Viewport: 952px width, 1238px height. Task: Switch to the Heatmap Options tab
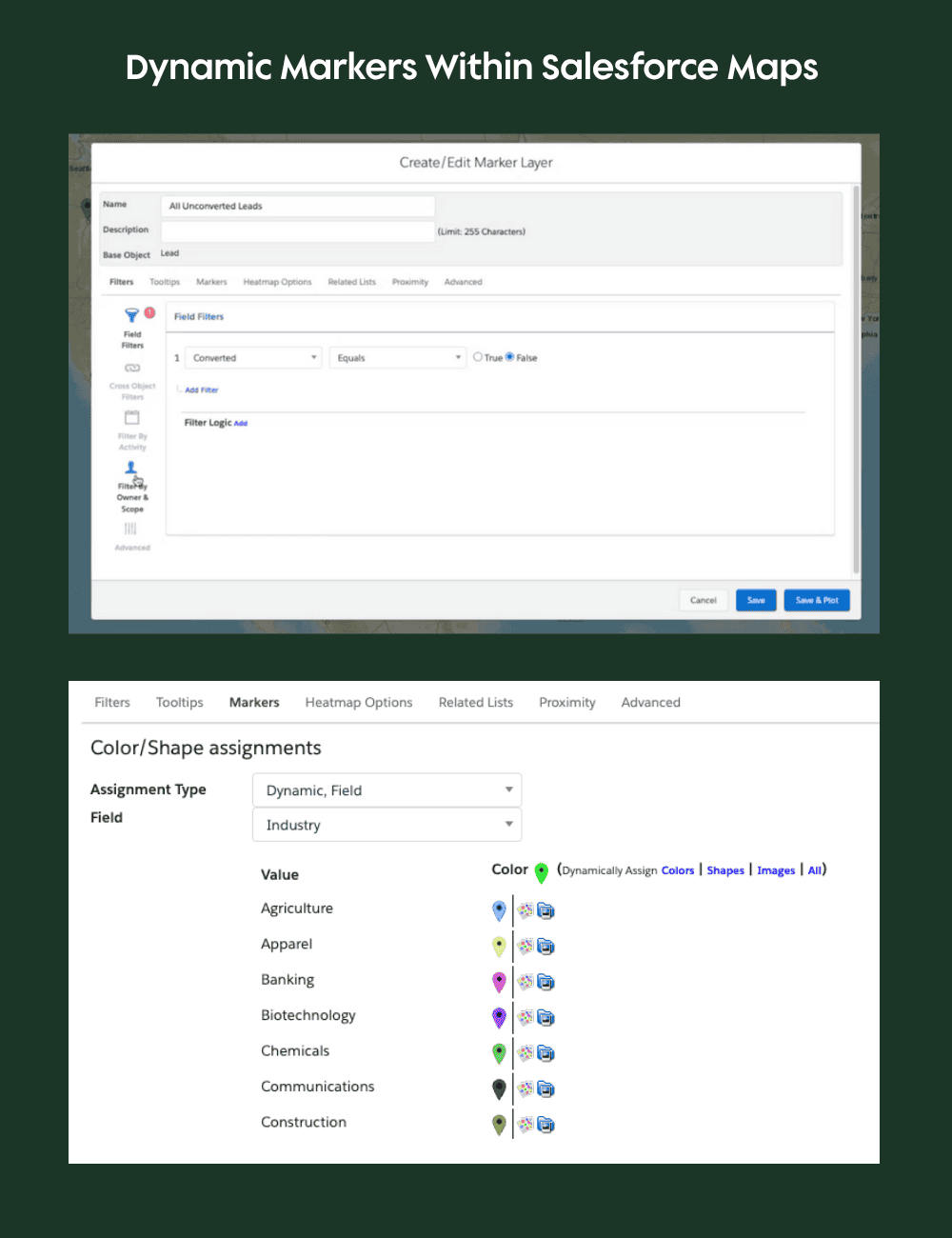pyautogui.click(x=358, y=702)
